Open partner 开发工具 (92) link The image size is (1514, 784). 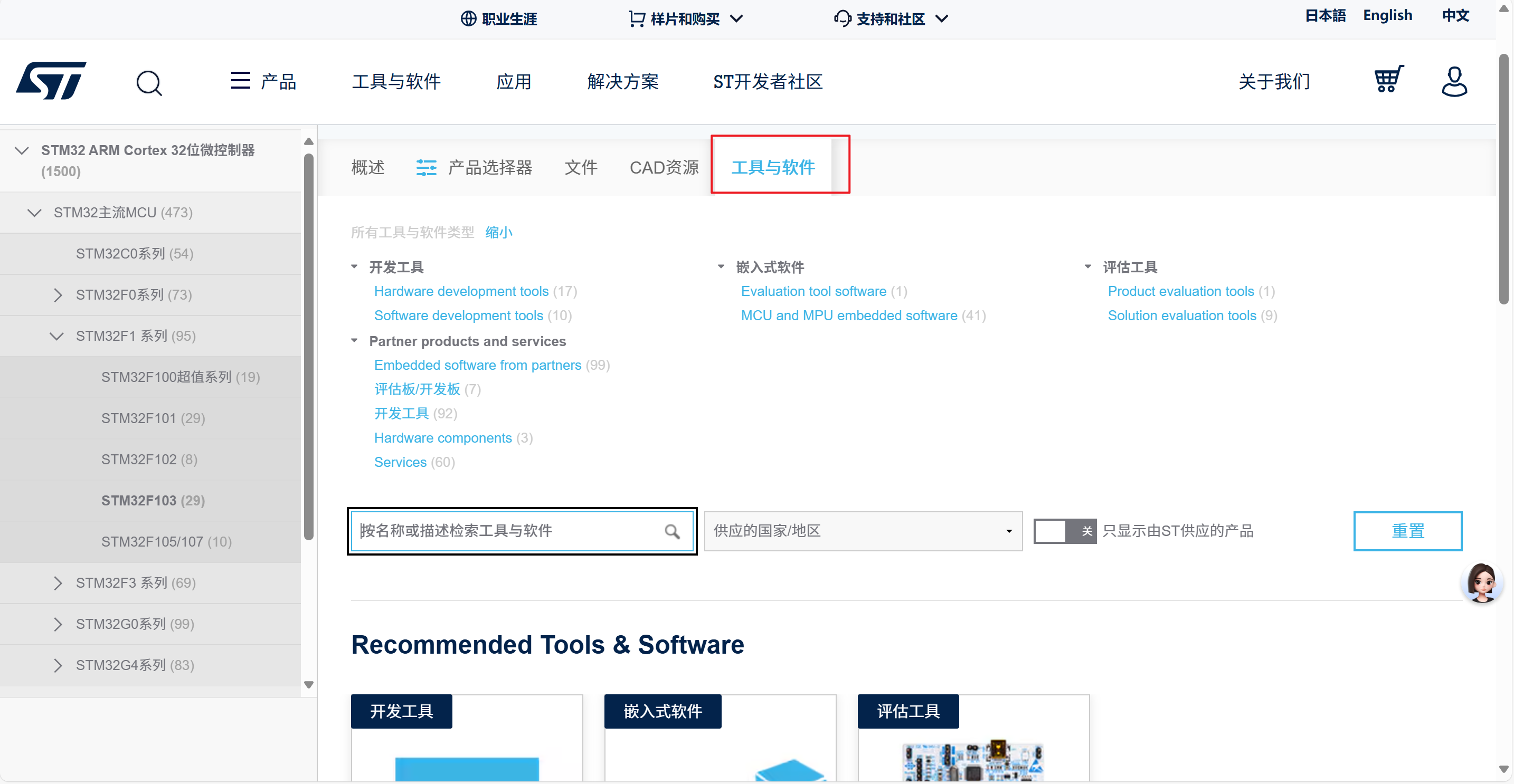(401, 414)
